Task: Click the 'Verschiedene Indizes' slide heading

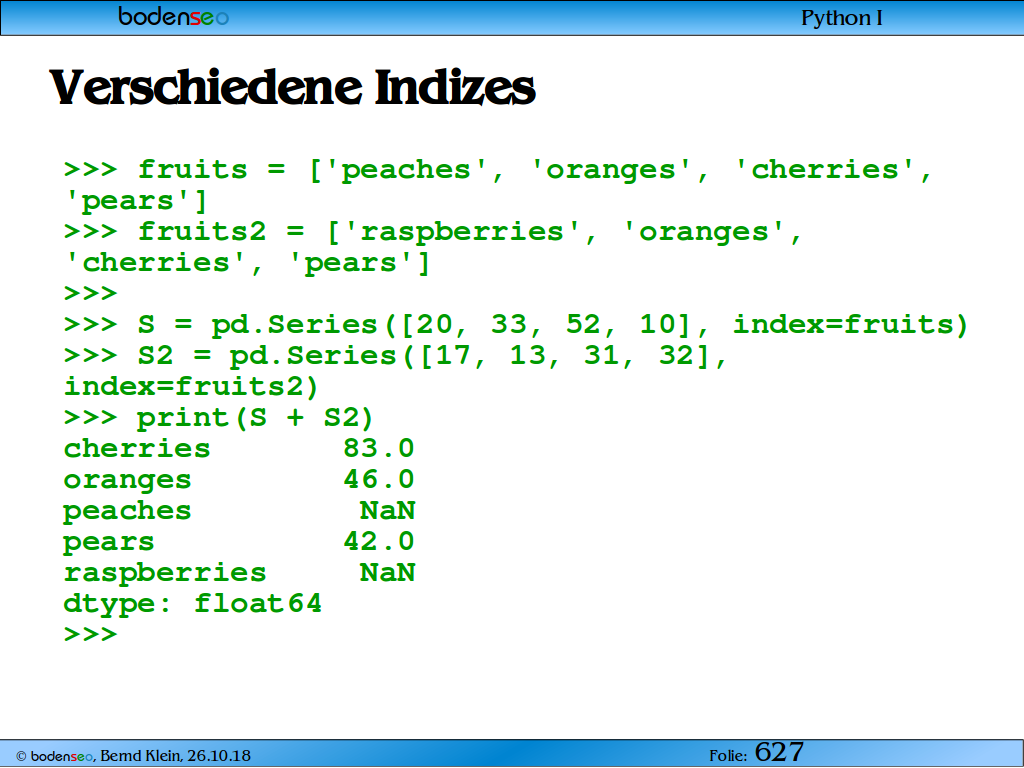Action: pos(293,88)
